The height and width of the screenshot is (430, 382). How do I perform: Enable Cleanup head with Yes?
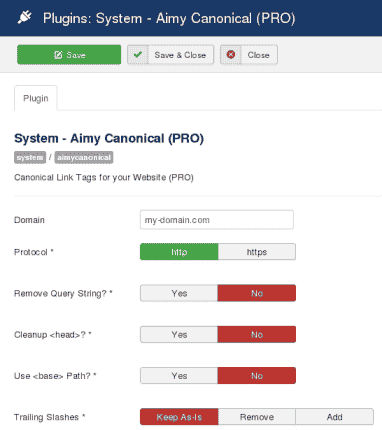point(179,334)
